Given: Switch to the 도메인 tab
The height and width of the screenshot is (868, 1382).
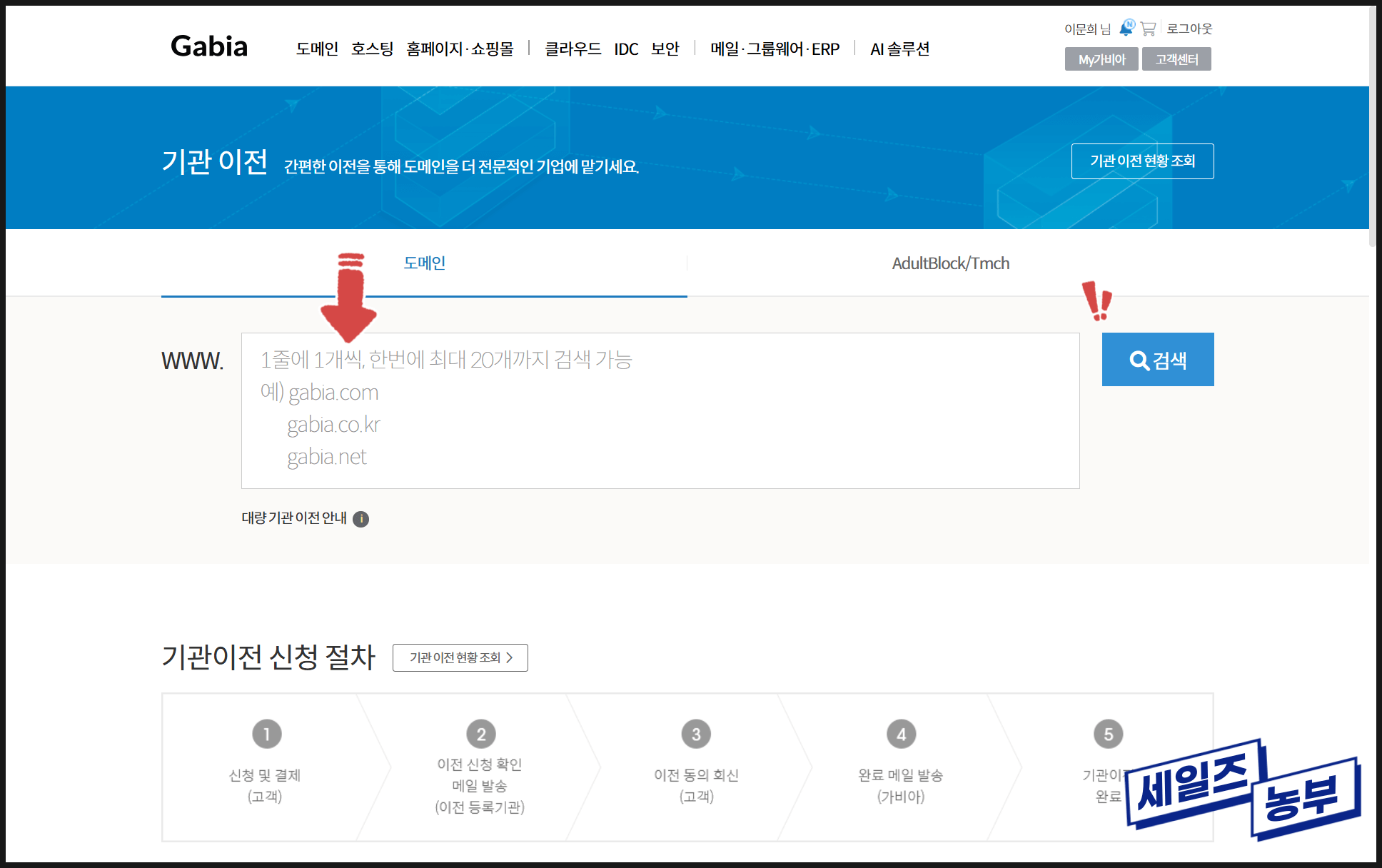Looking at the screenshot, I should click(x=424, y=263).
